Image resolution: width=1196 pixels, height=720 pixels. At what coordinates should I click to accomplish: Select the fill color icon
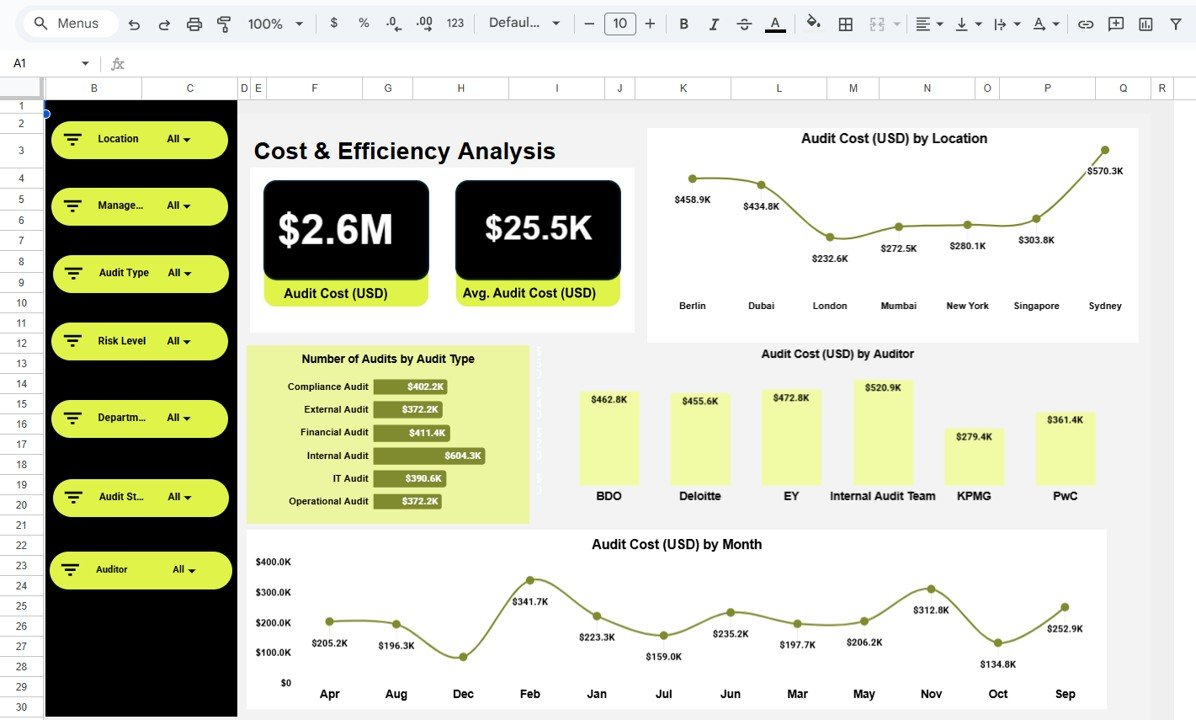coord(812,23)
